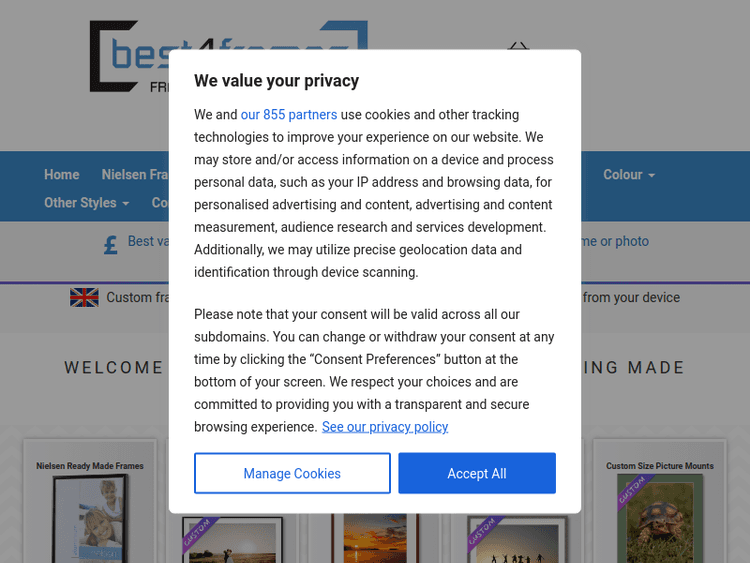The height and width of the screenshot is (563, 750).
Task: Click the beach wedding custom frame thumbnail
Action: tap(232, 538)
